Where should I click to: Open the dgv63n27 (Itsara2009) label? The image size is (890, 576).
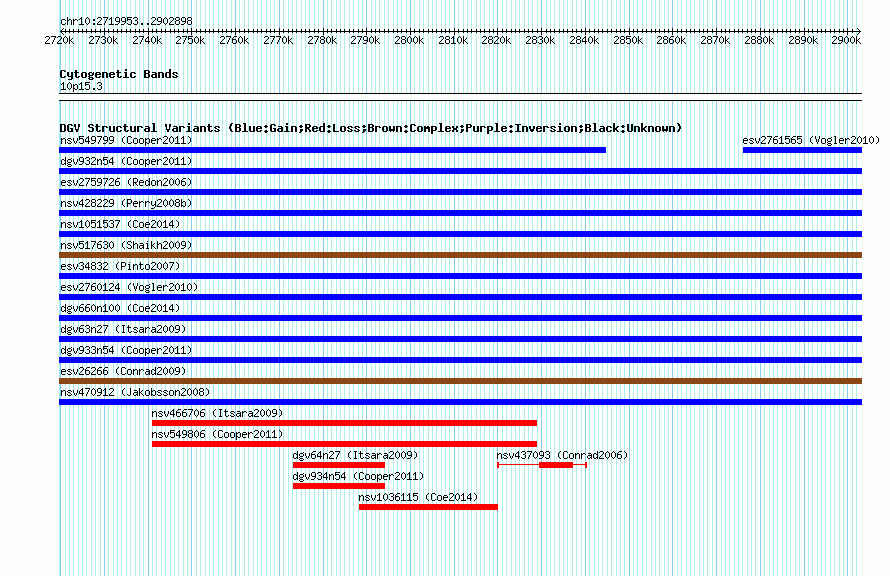123,329
